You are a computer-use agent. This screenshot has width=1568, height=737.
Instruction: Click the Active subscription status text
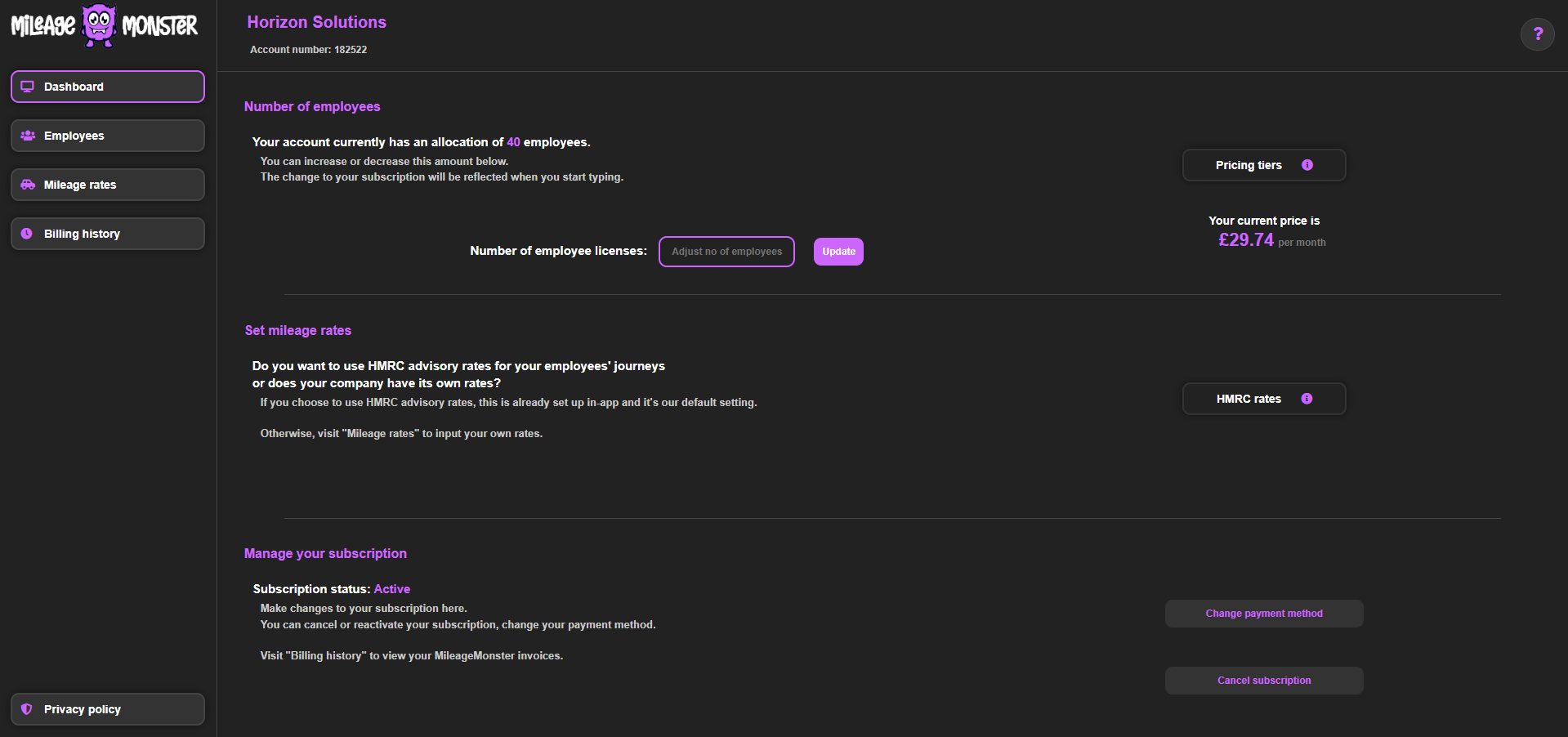[392, 589]
